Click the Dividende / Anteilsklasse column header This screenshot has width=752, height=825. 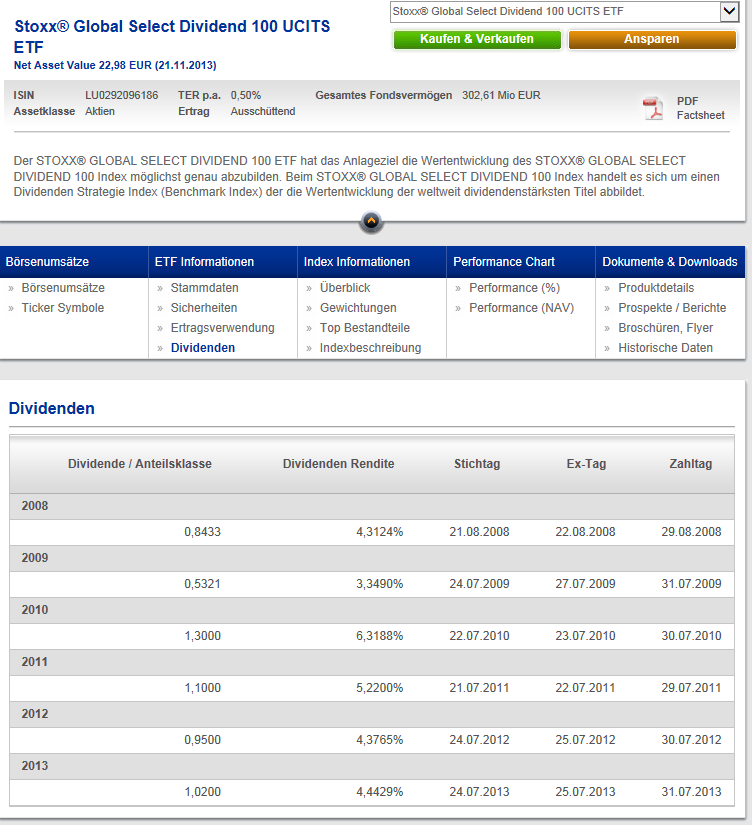[x=140, y=464]
